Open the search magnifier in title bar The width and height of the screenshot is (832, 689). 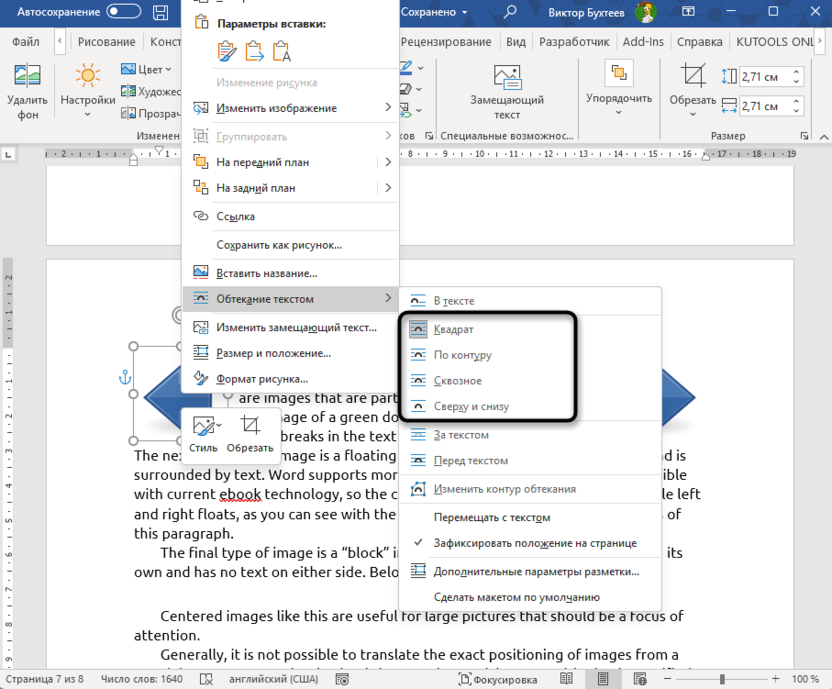pos(510,12)
